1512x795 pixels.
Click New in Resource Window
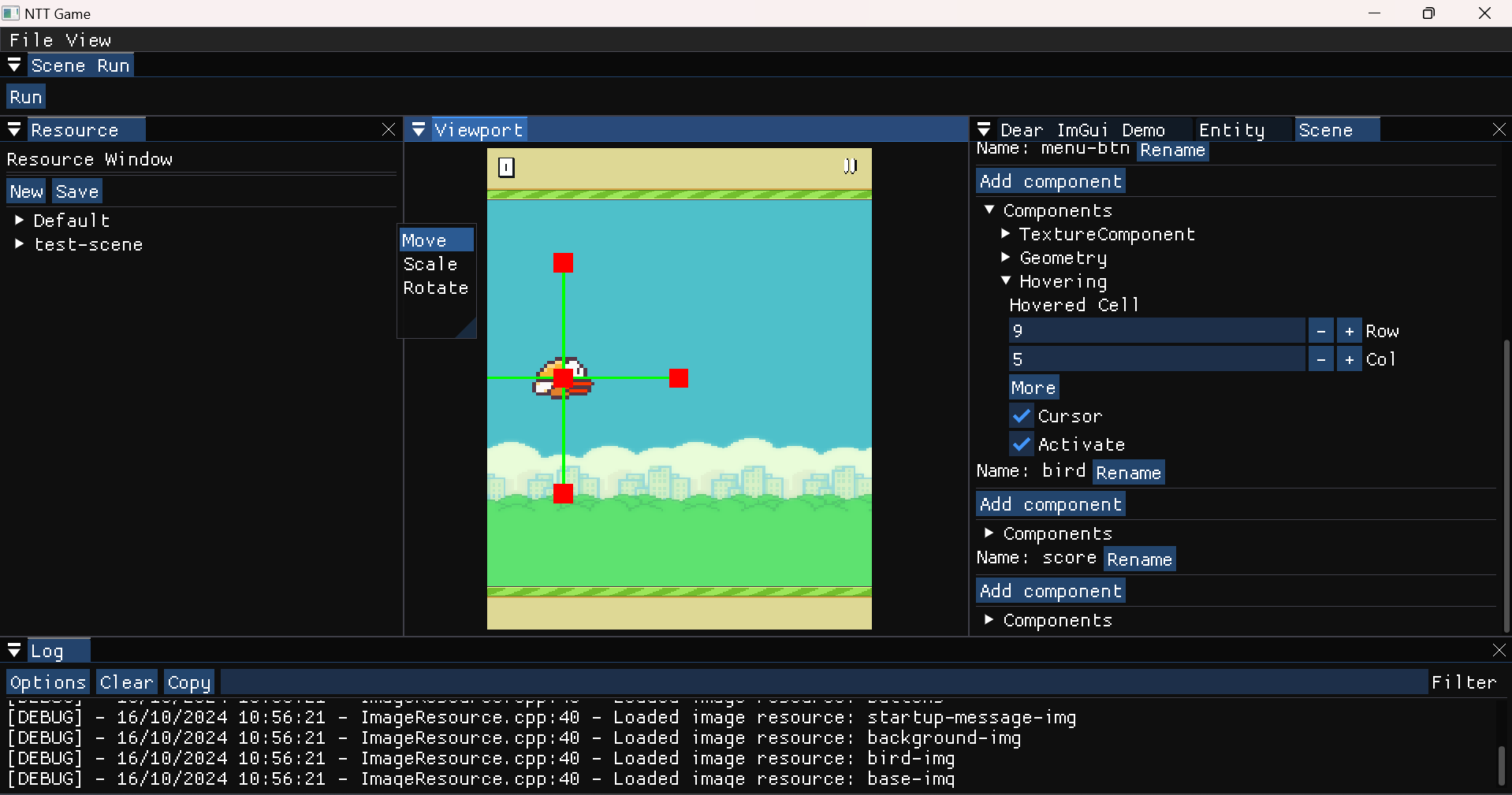[27, 191]
